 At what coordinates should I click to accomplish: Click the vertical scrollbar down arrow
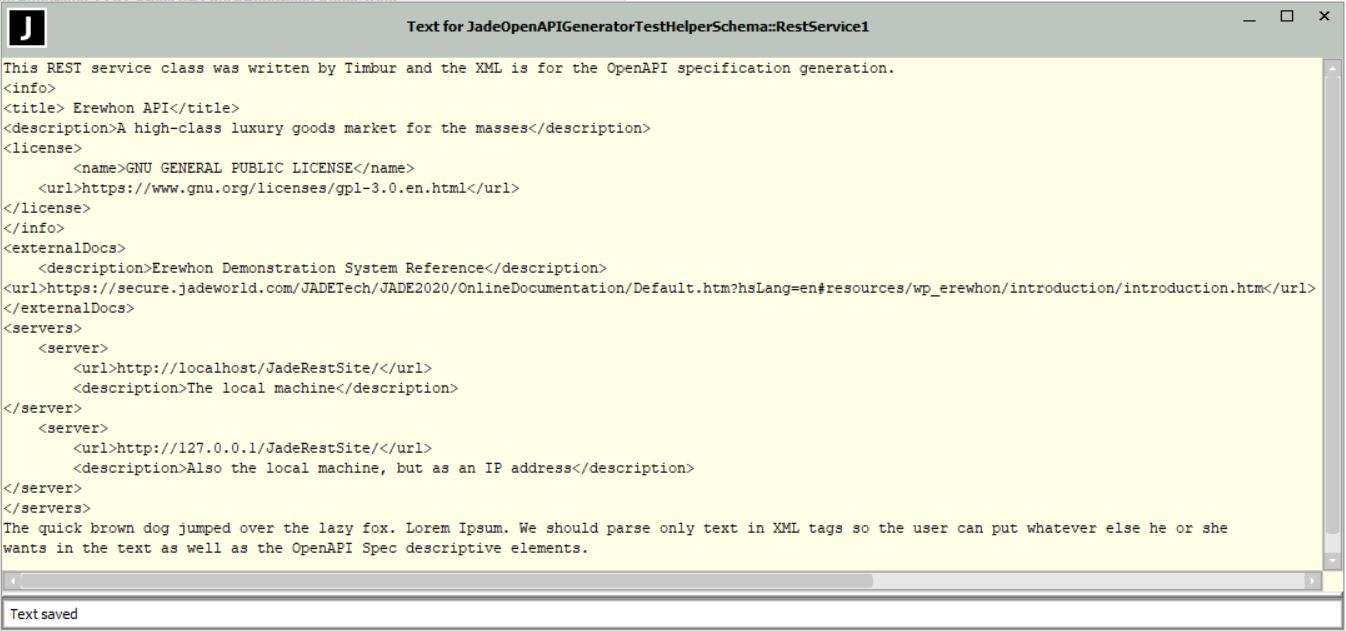(x=1332, y=562)
